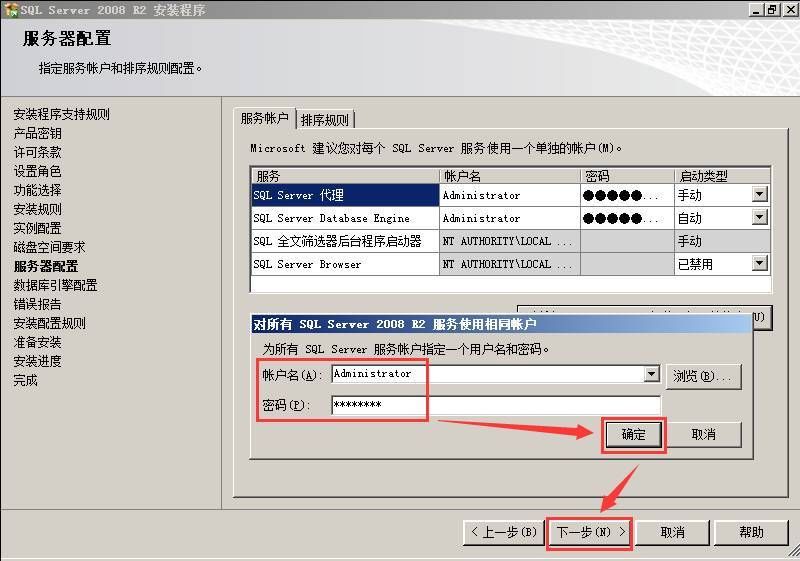Click the 确定 button in dialog
Image resolution: width=800 pixels, height=561 pixels.
[x=633, y=435]
